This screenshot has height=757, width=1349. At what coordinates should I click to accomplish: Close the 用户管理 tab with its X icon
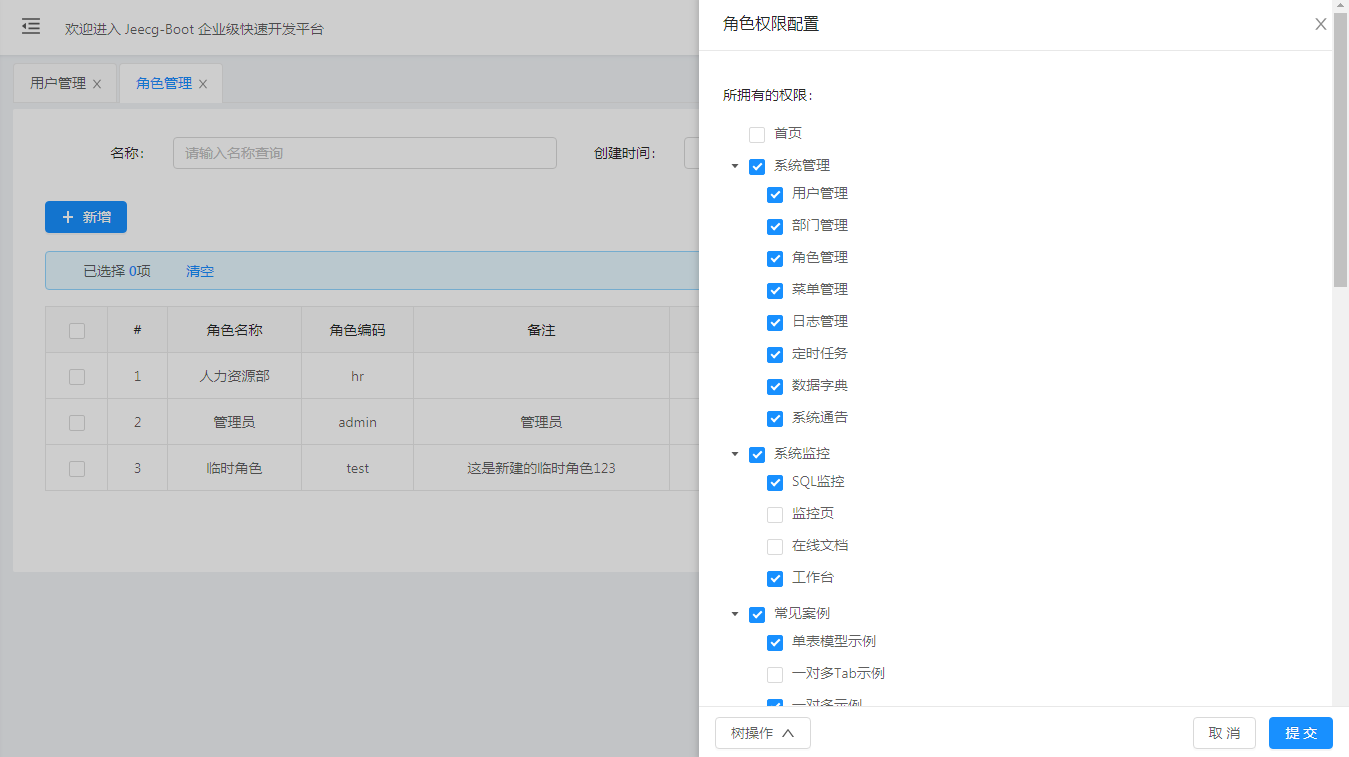coord(97,84)
